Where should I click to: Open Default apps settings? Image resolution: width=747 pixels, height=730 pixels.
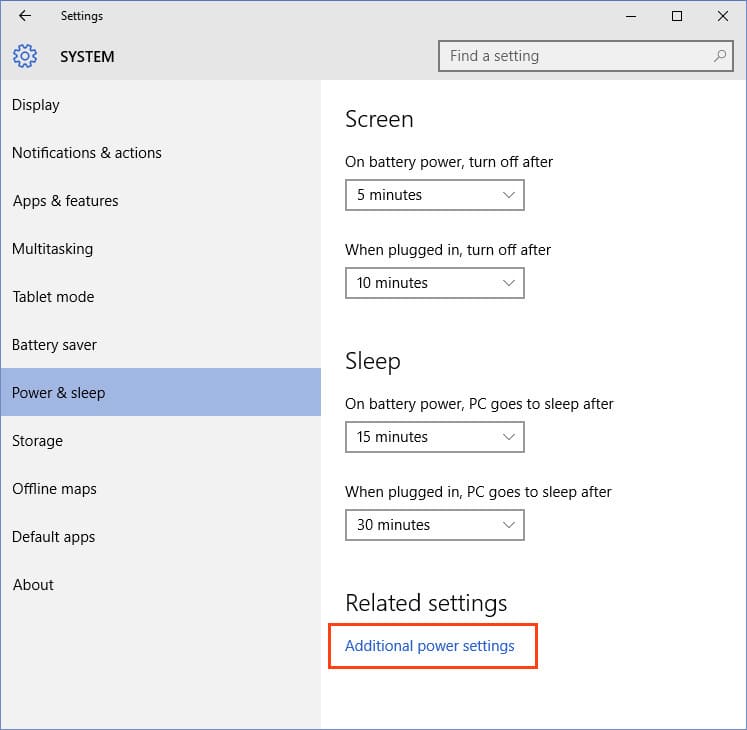click(x=53, y=537)
